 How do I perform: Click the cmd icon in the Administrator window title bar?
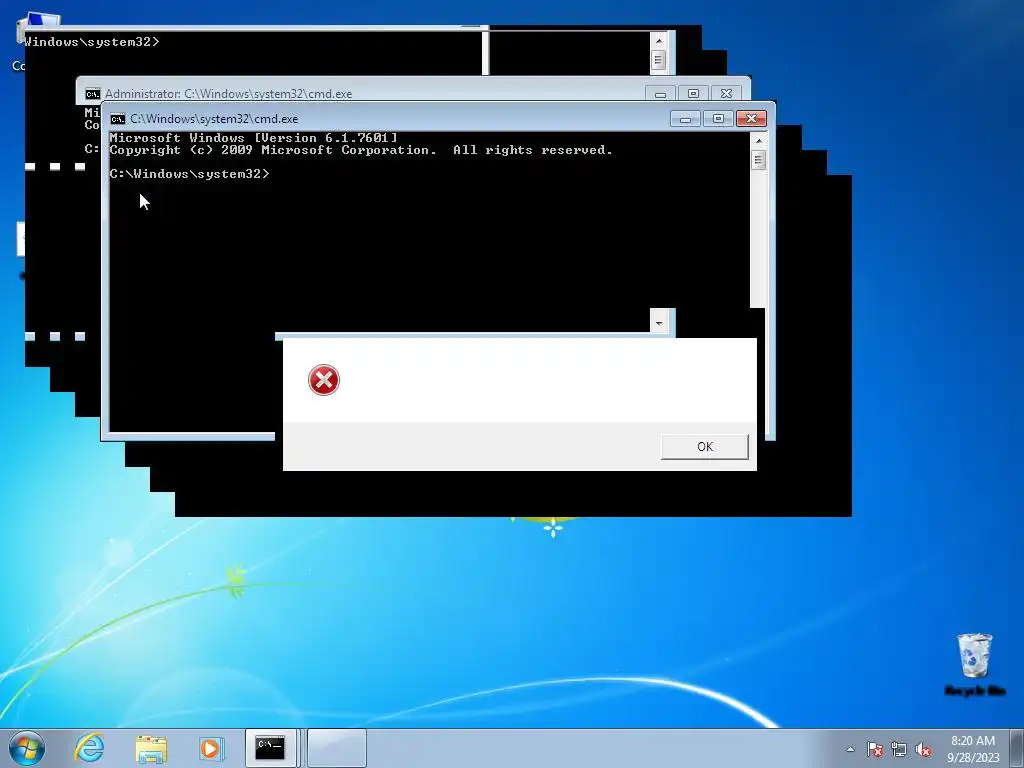(x=93, y=94)
